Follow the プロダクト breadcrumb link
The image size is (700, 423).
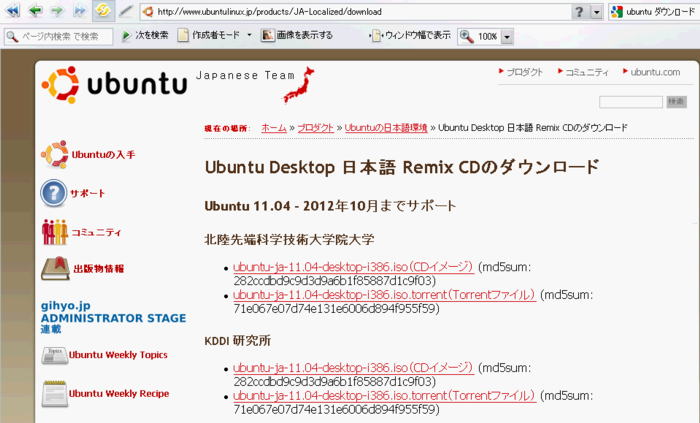[x=316, y=128]
